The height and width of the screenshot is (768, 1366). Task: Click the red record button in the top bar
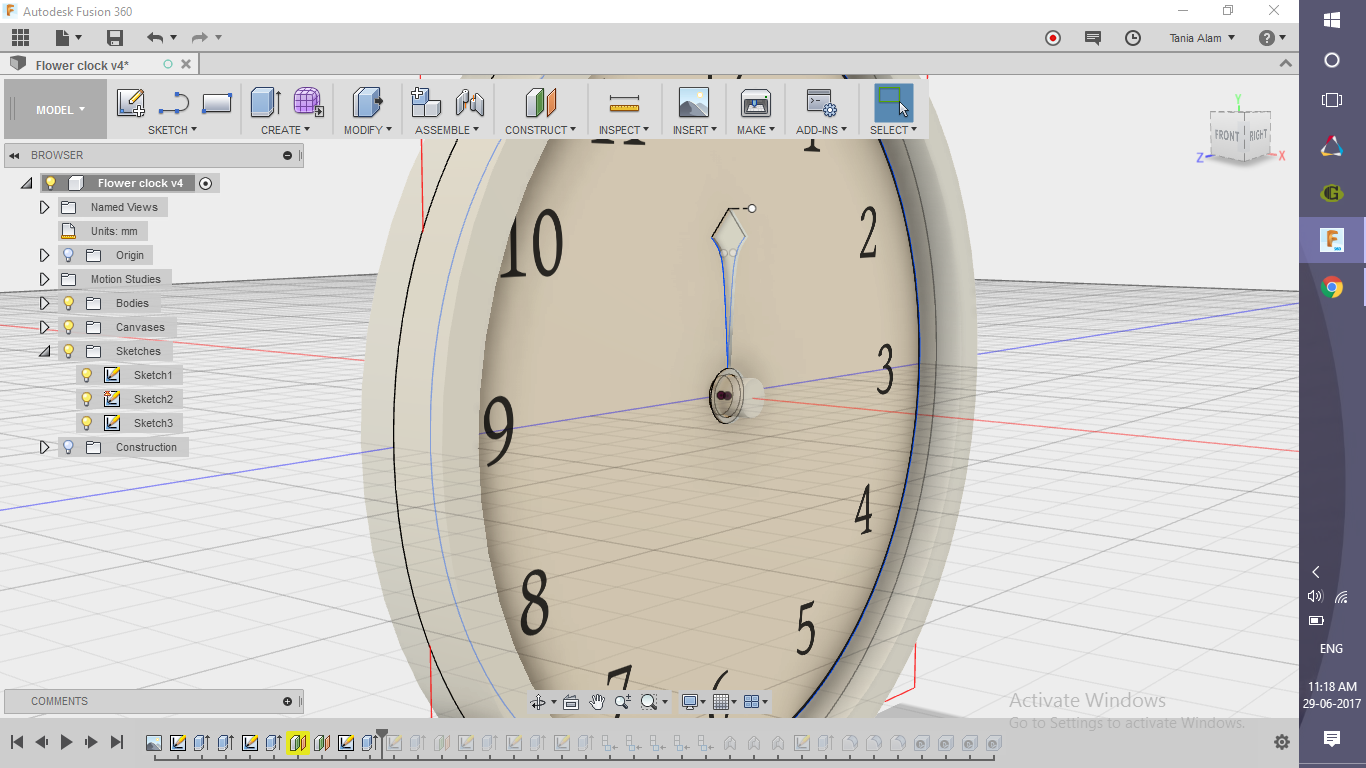click(x=1053, y=38)
